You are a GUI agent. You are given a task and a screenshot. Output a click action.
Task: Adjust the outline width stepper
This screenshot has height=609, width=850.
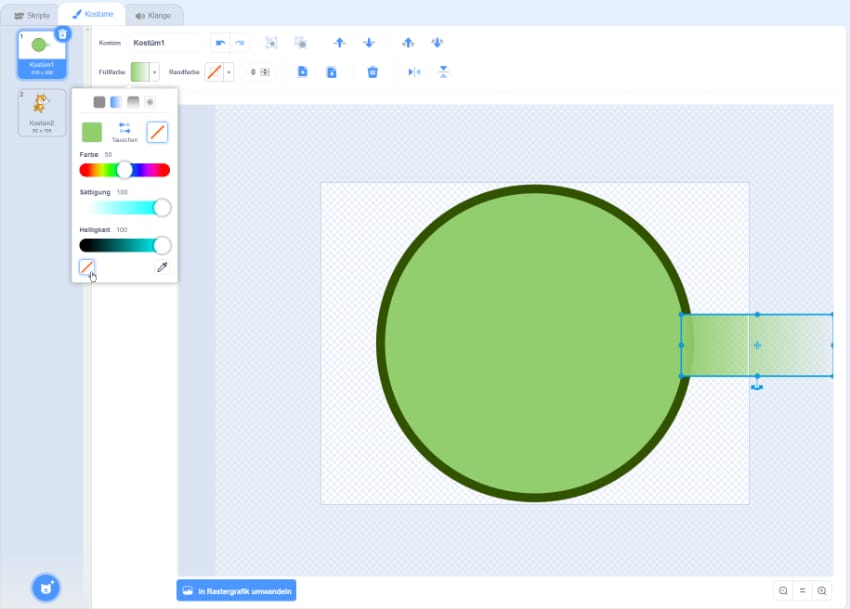point(265,72)
